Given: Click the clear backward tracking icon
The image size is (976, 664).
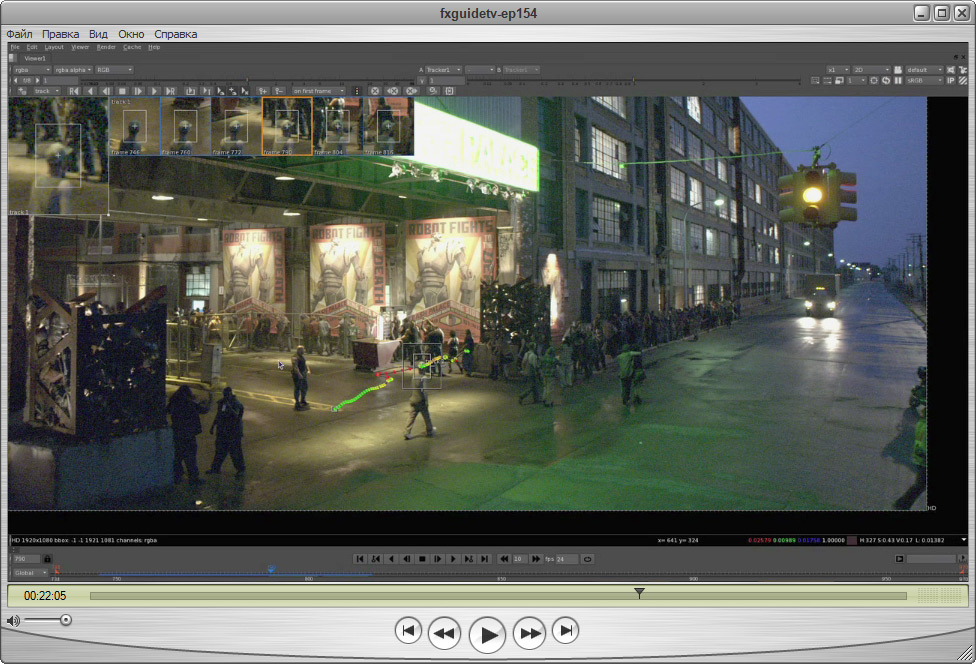Looking at the screenshot, I should point(393,91).
